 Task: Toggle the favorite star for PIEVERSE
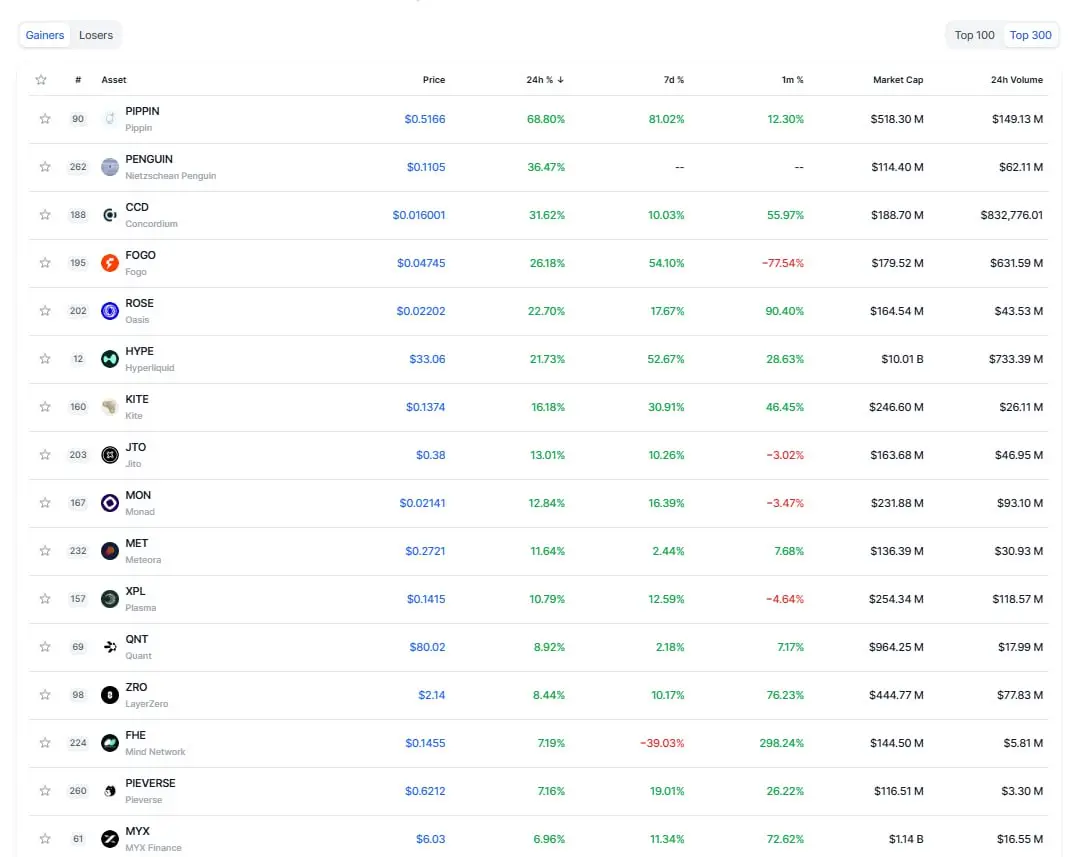point(45,791)
